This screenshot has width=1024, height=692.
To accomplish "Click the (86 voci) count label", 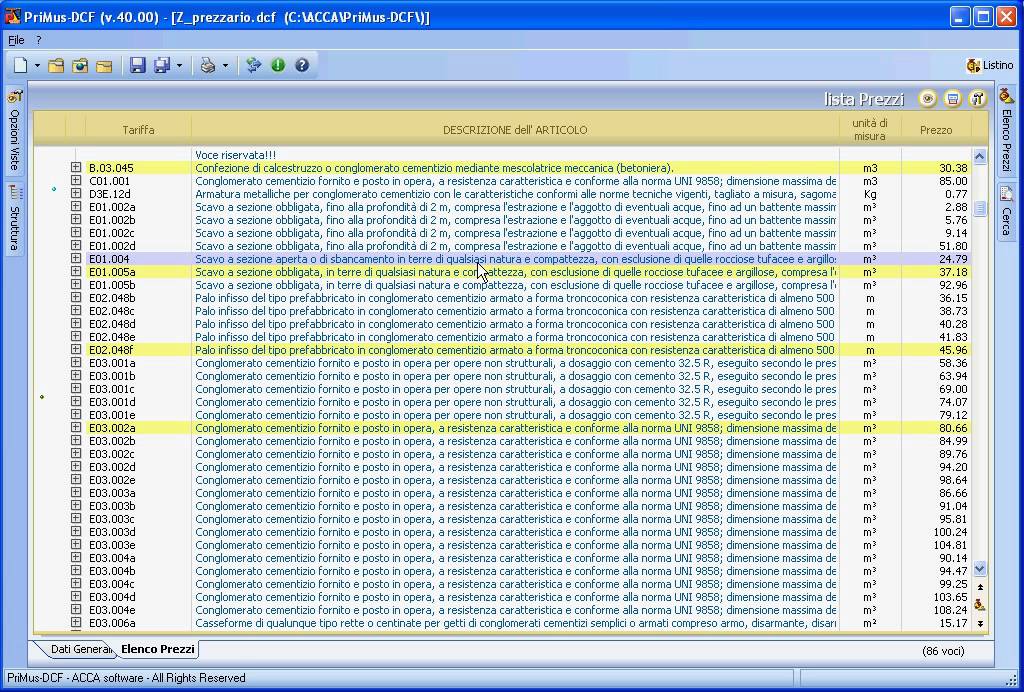I will point(943,651).
